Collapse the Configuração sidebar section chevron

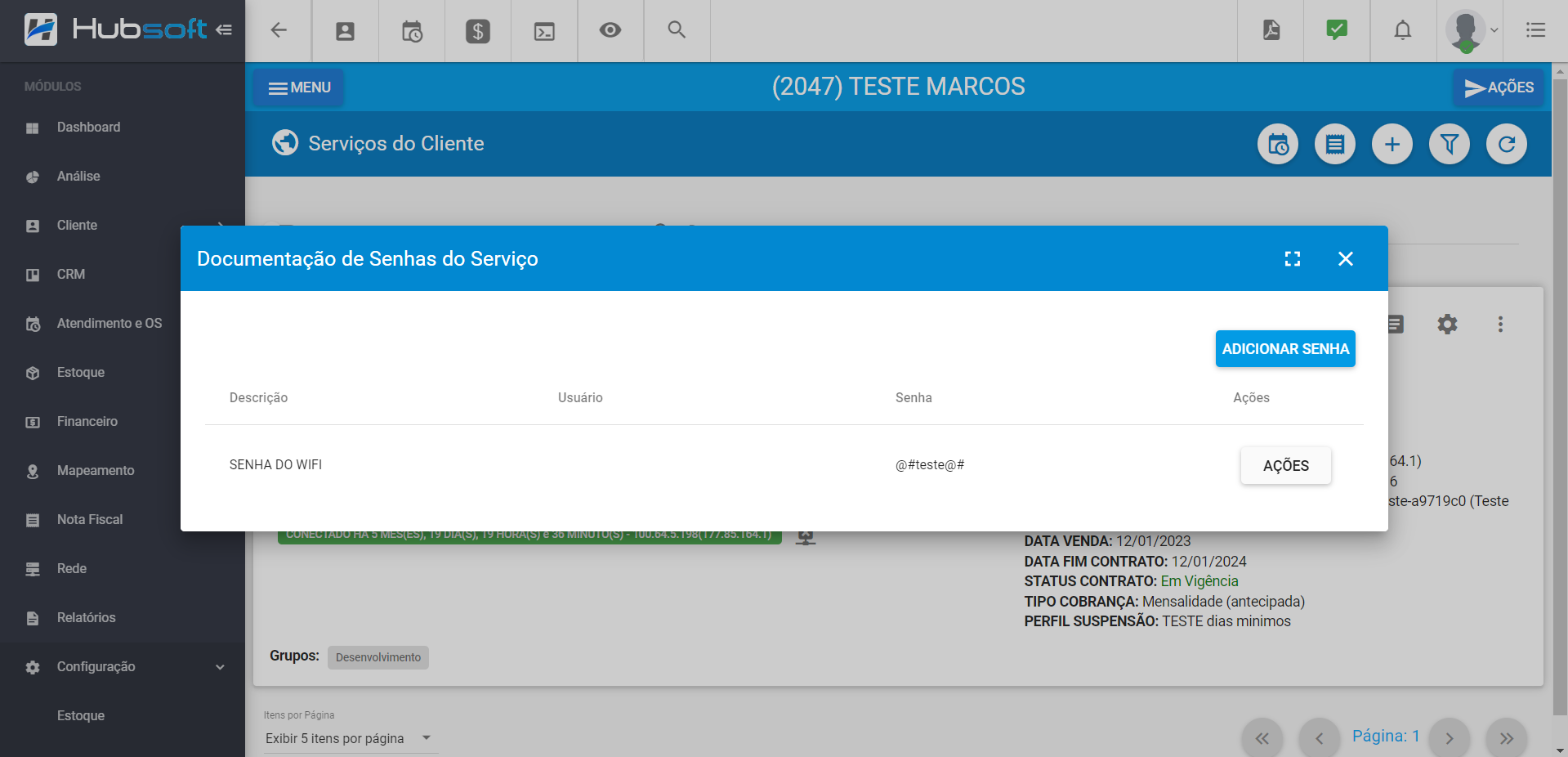220,667
